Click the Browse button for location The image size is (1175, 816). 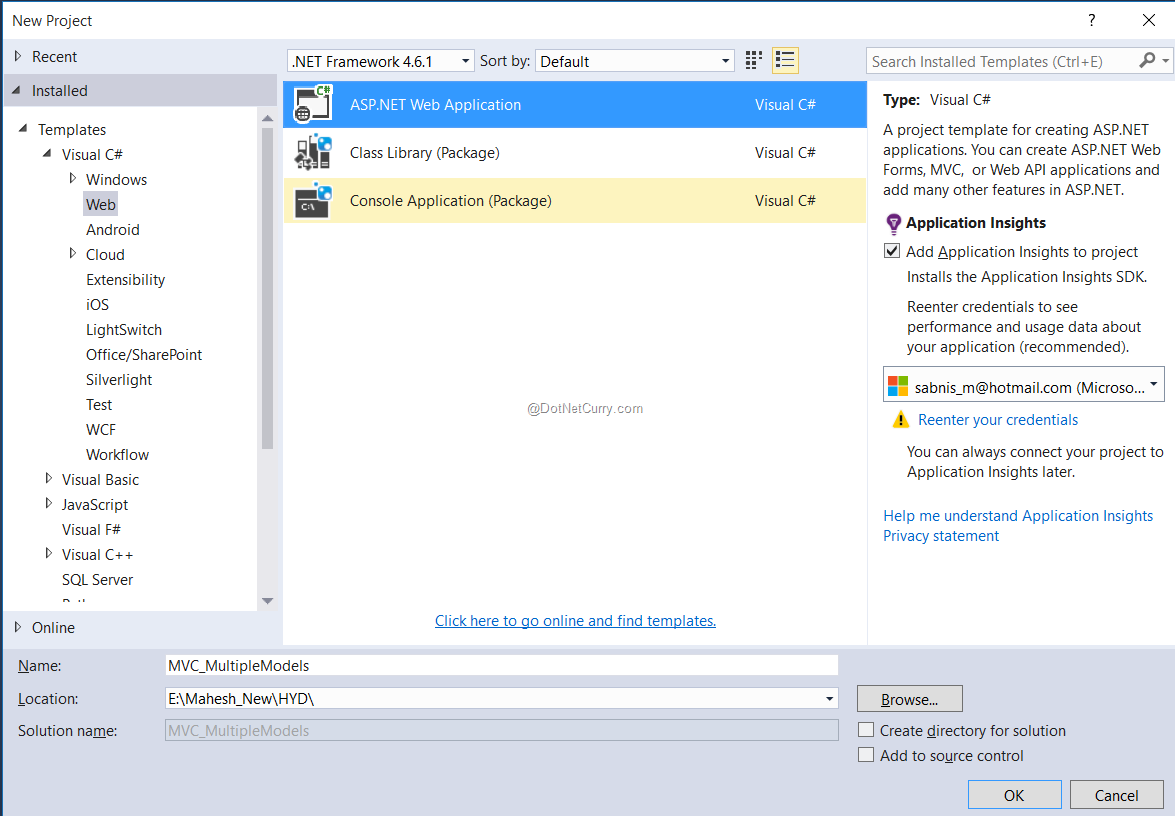point(909,698)
